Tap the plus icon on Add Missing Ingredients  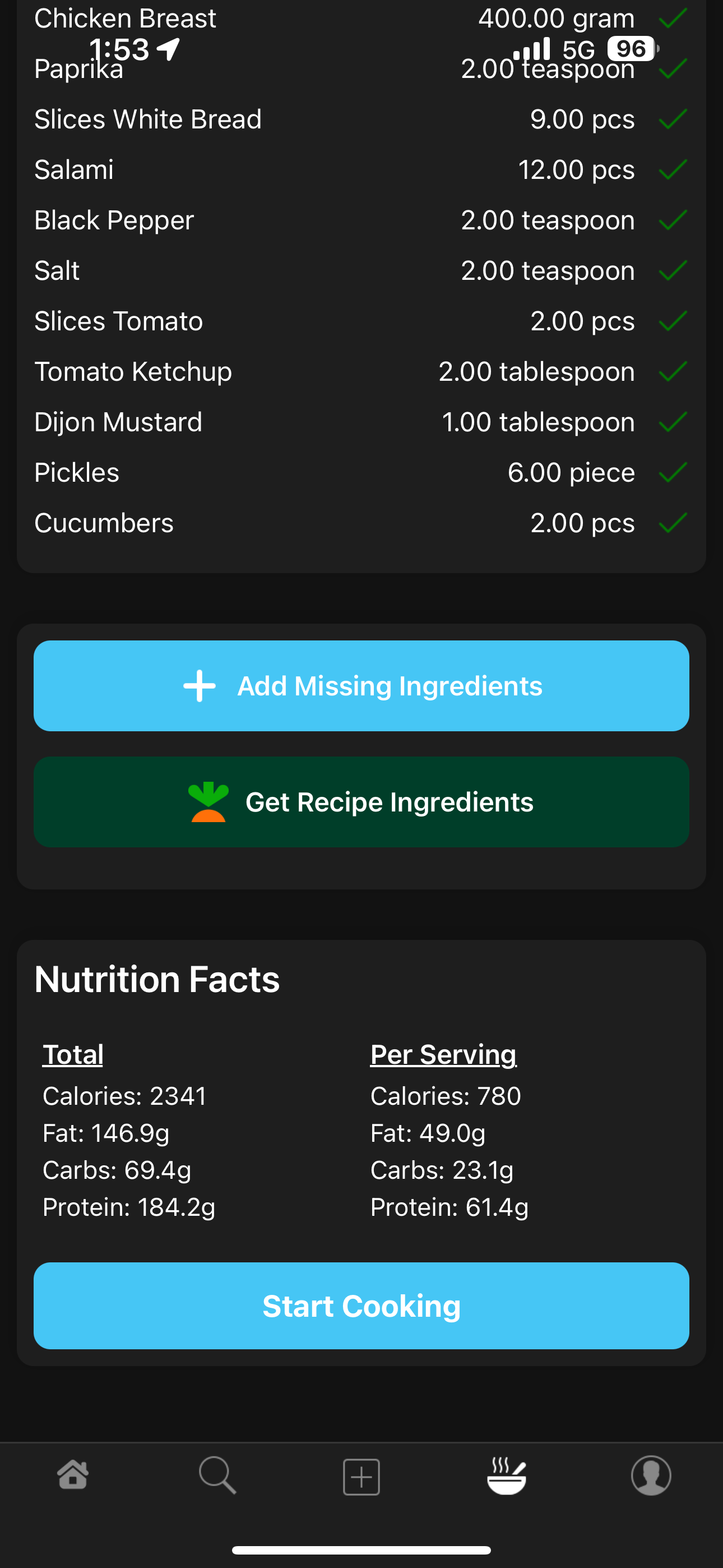[200, 686]
